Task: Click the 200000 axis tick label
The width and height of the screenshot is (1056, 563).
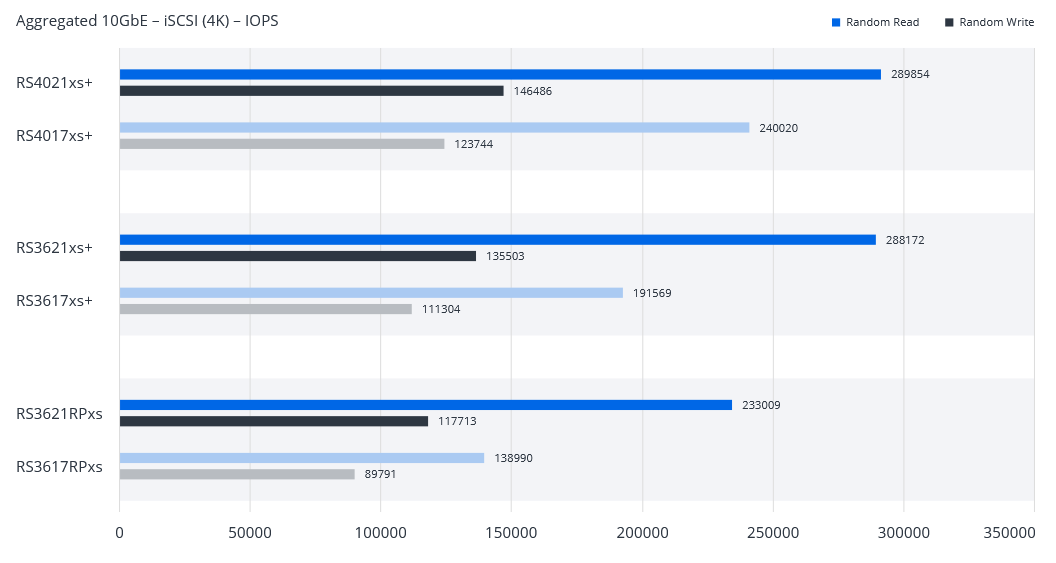Action: pos(642,533)
